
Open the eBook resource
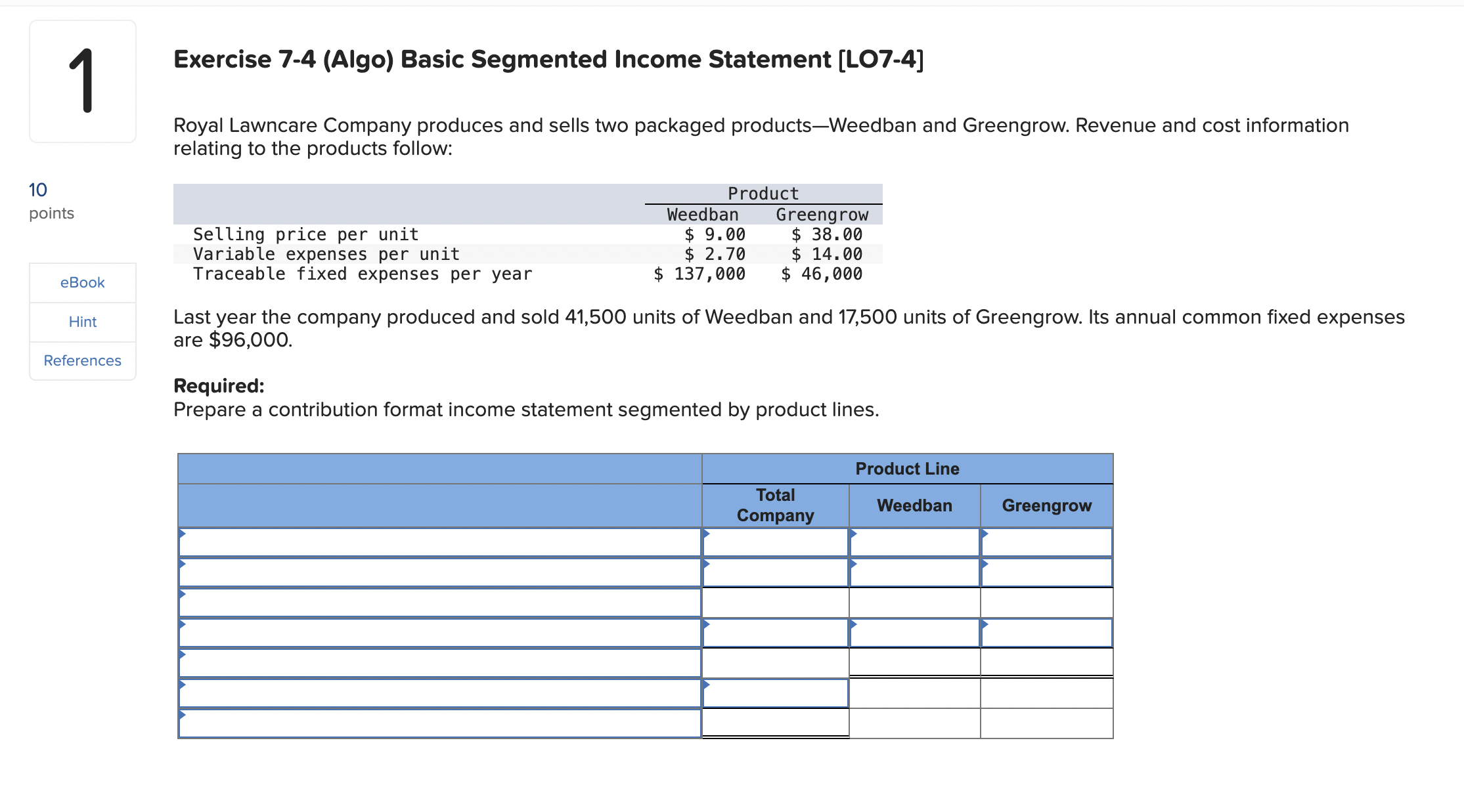click(81, 282)
